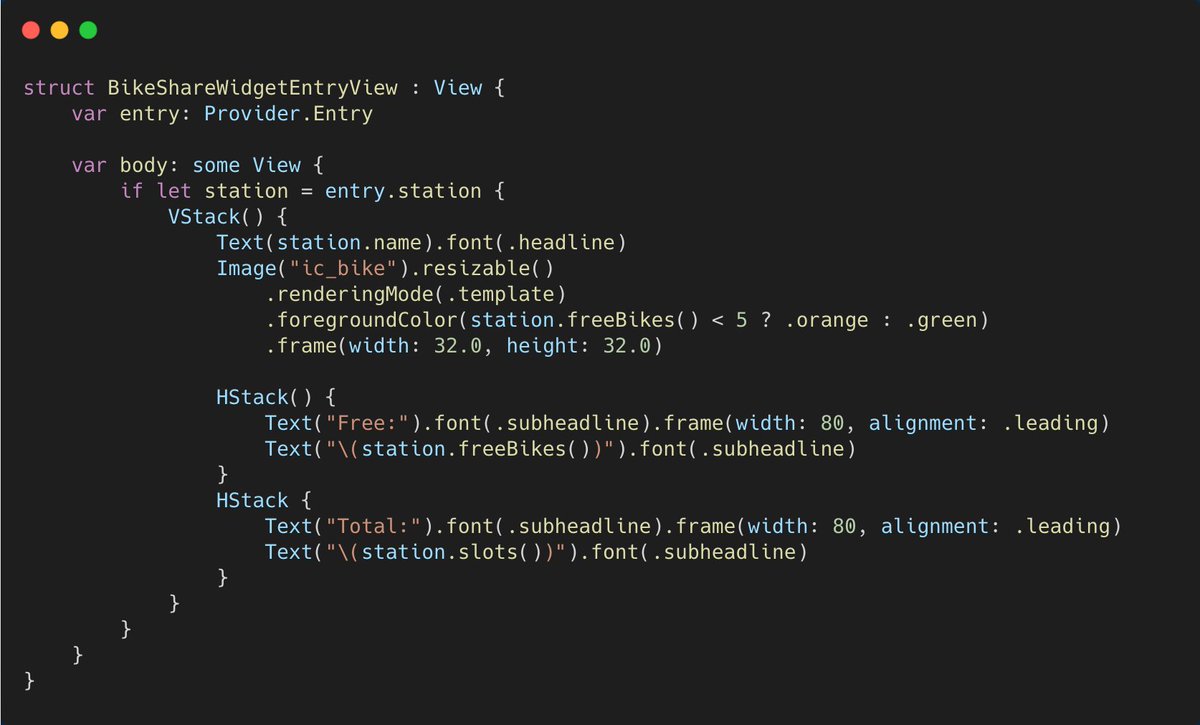
Task: Click the "Free:" string literal
Action: [367, 423]
